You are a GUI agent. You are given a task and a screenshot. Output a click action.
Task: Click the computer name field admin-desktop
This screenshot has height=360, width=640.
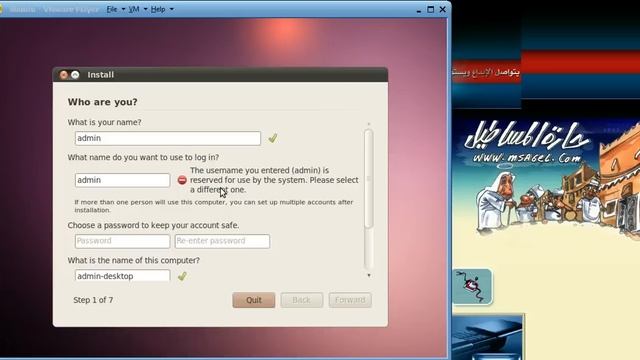(x=122, y=276)
